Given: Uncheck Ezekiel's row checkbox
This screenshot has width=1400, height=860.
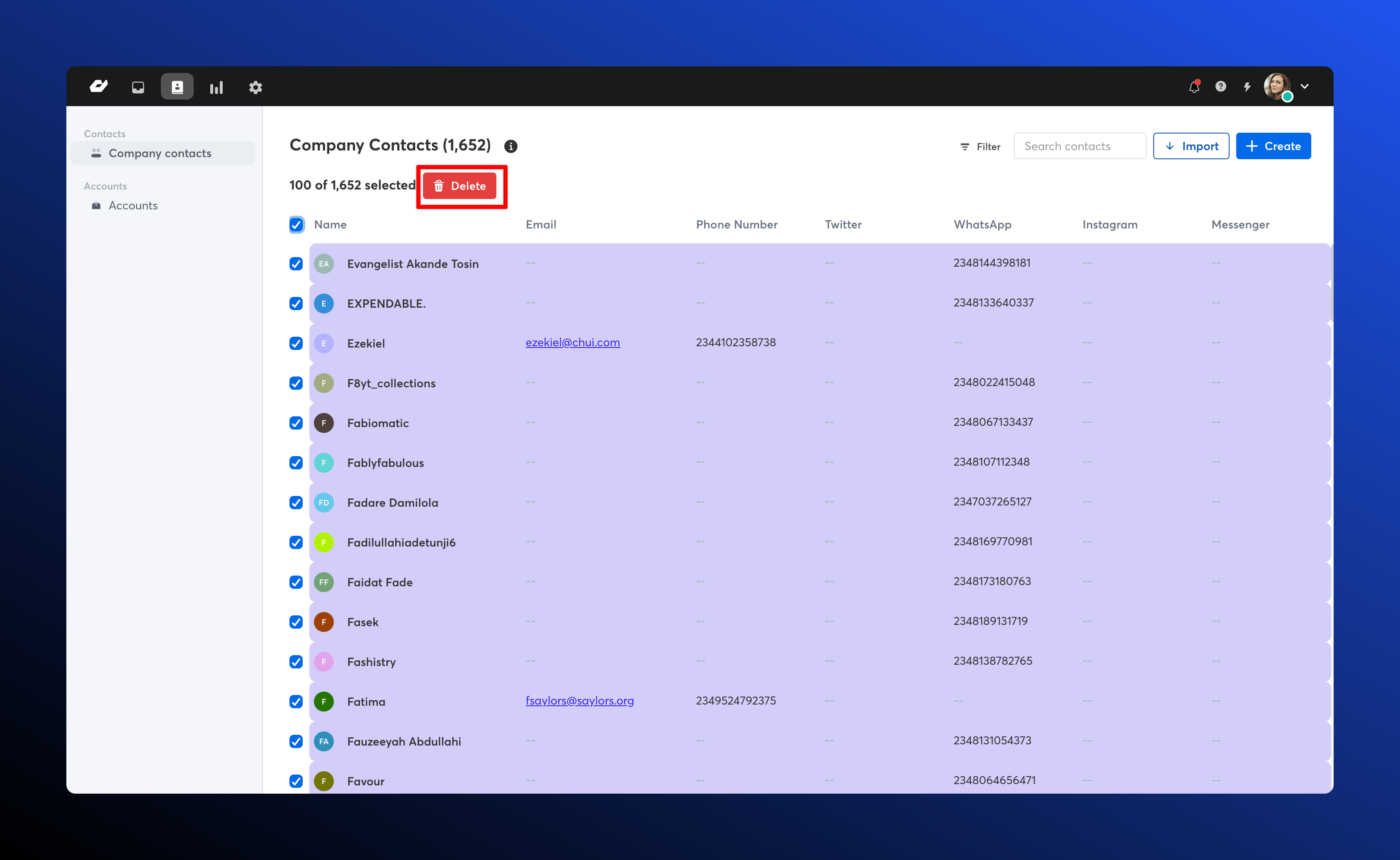Looking at the screenshot, I should click(296, 344).
